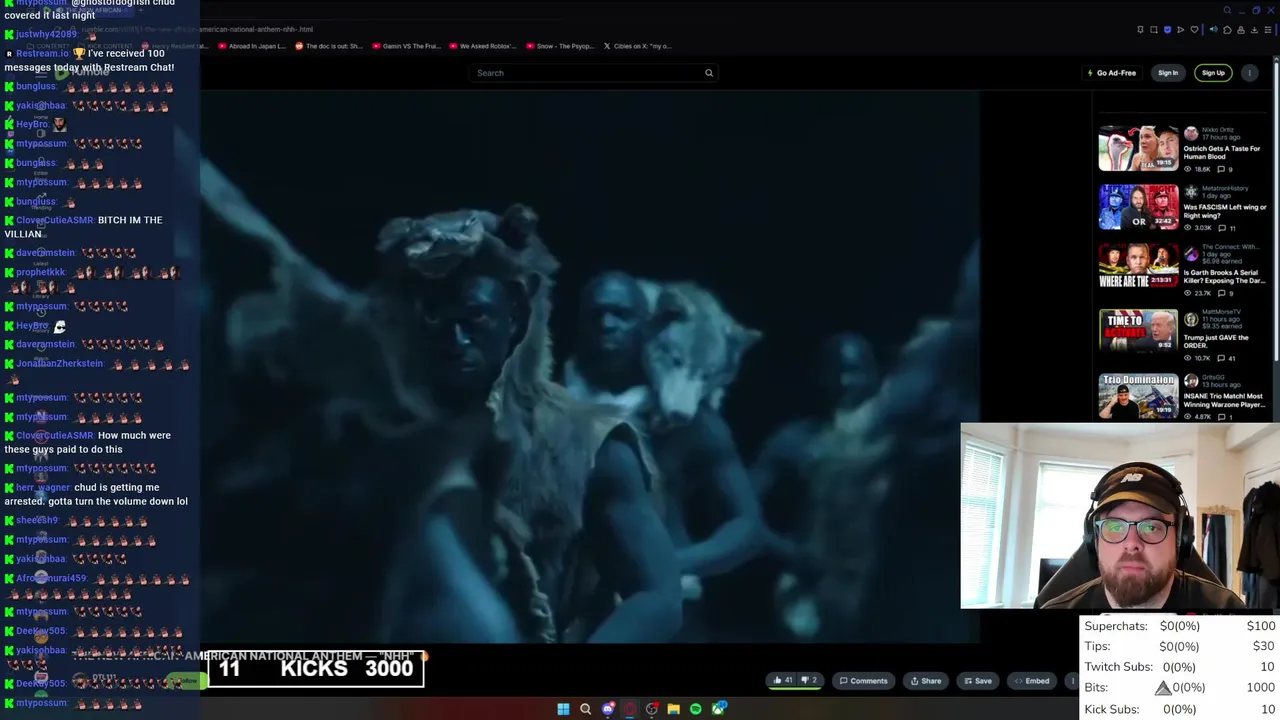Open the 'Ostrich Gets A Taste For Human Blood' thumbnail
This screenshot has height=720, width=1280.
coord(1138,149)
